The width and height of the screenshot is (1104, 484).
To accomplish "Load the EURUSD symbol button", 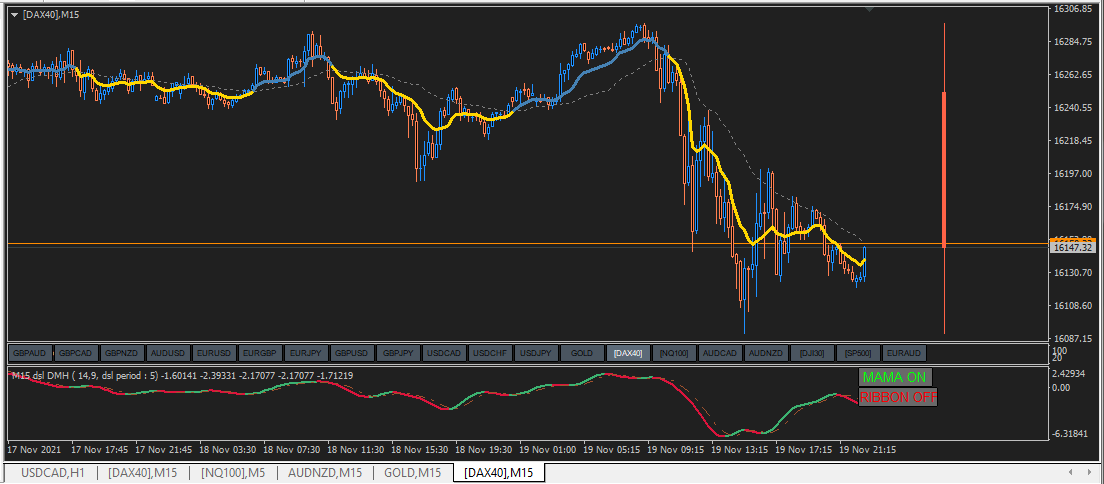I will click(214, 353).
